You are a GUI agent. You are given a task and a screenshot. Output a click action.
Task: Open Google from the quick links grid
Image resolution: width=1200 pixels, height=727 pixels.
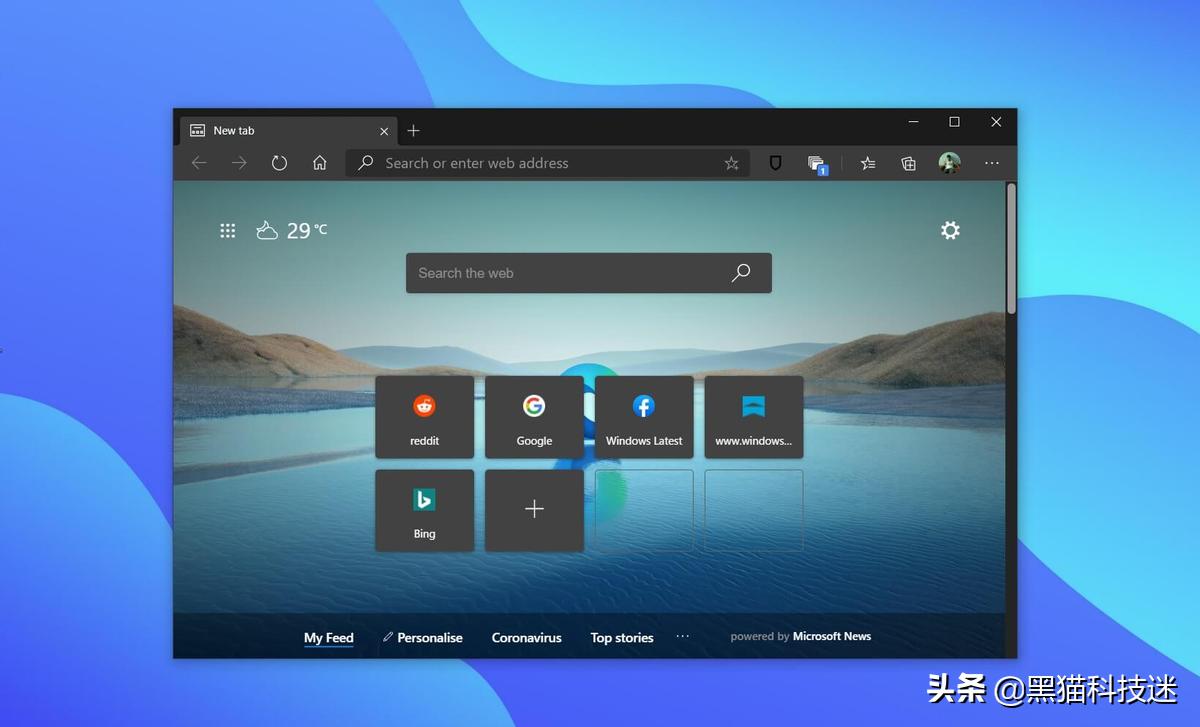tap(533, 417)
